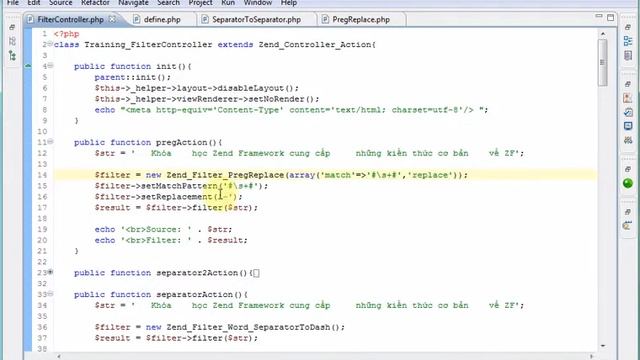Expand the folded separator2Action() function
The image size is (640, 360).
[x=51, y=272]
